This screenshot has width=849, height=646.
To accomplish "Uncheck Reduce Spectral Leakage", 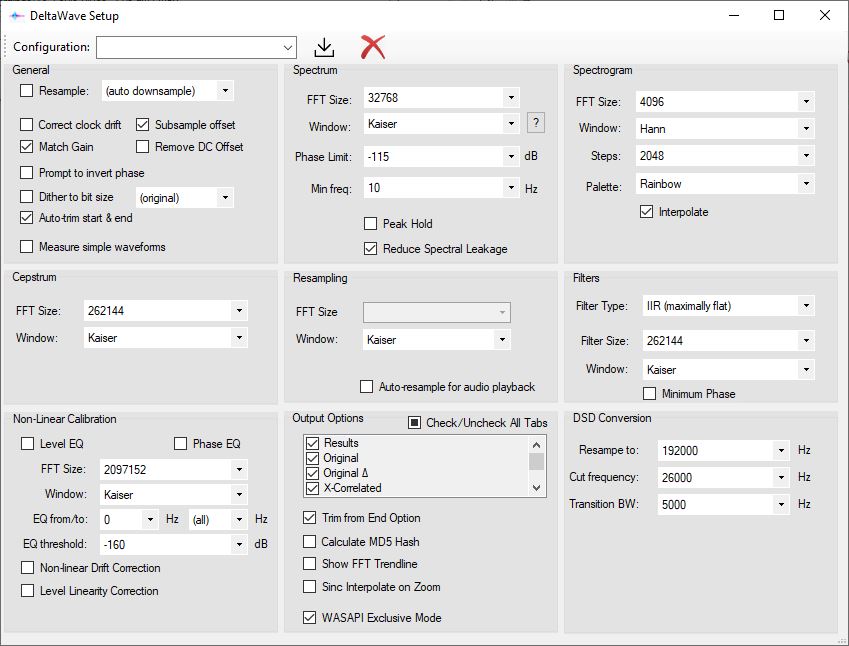I will click(x=370, y=249).
